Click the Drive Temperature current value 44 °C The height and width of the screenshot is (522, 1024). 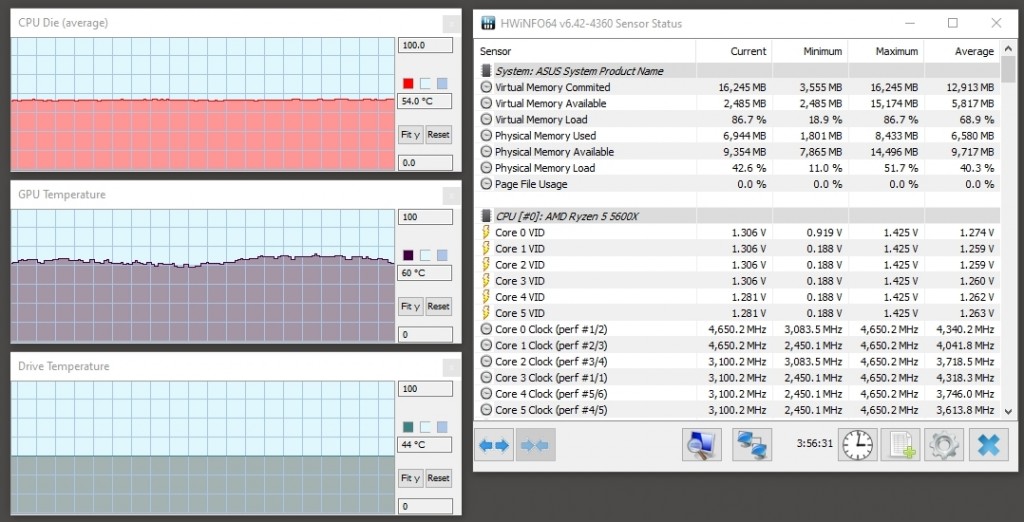tap(425, 445)
